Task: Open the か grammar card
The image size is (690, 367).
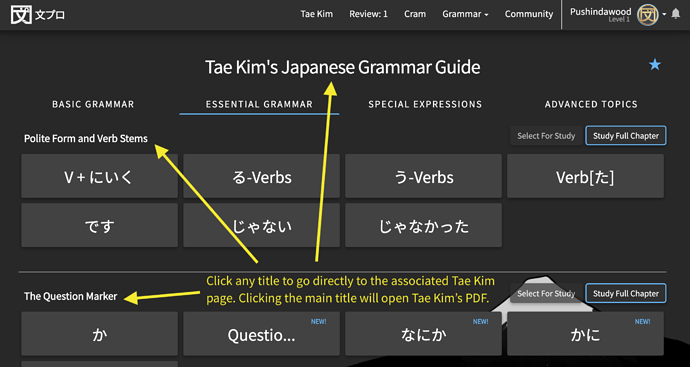Action: [99, 334]
